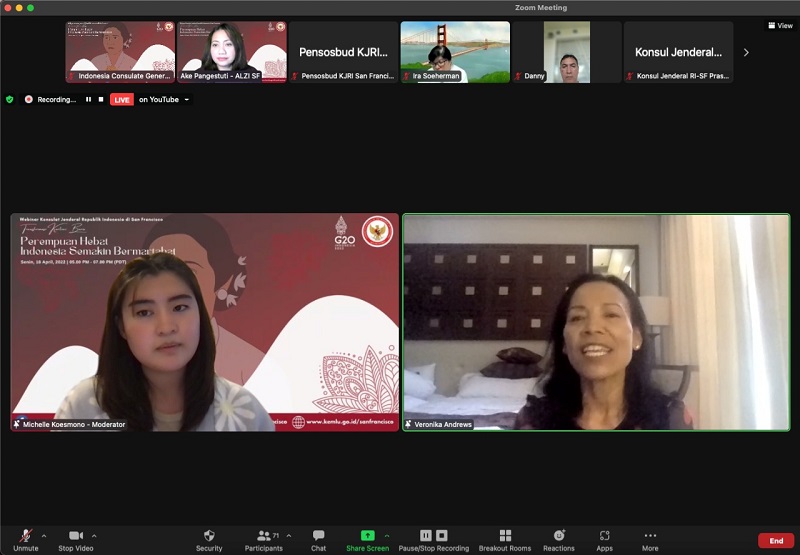The width and height of the screenshot is (800, 555).
Task: Select Indonesia Consulate General thumbnail
Action: click(120, 52)
